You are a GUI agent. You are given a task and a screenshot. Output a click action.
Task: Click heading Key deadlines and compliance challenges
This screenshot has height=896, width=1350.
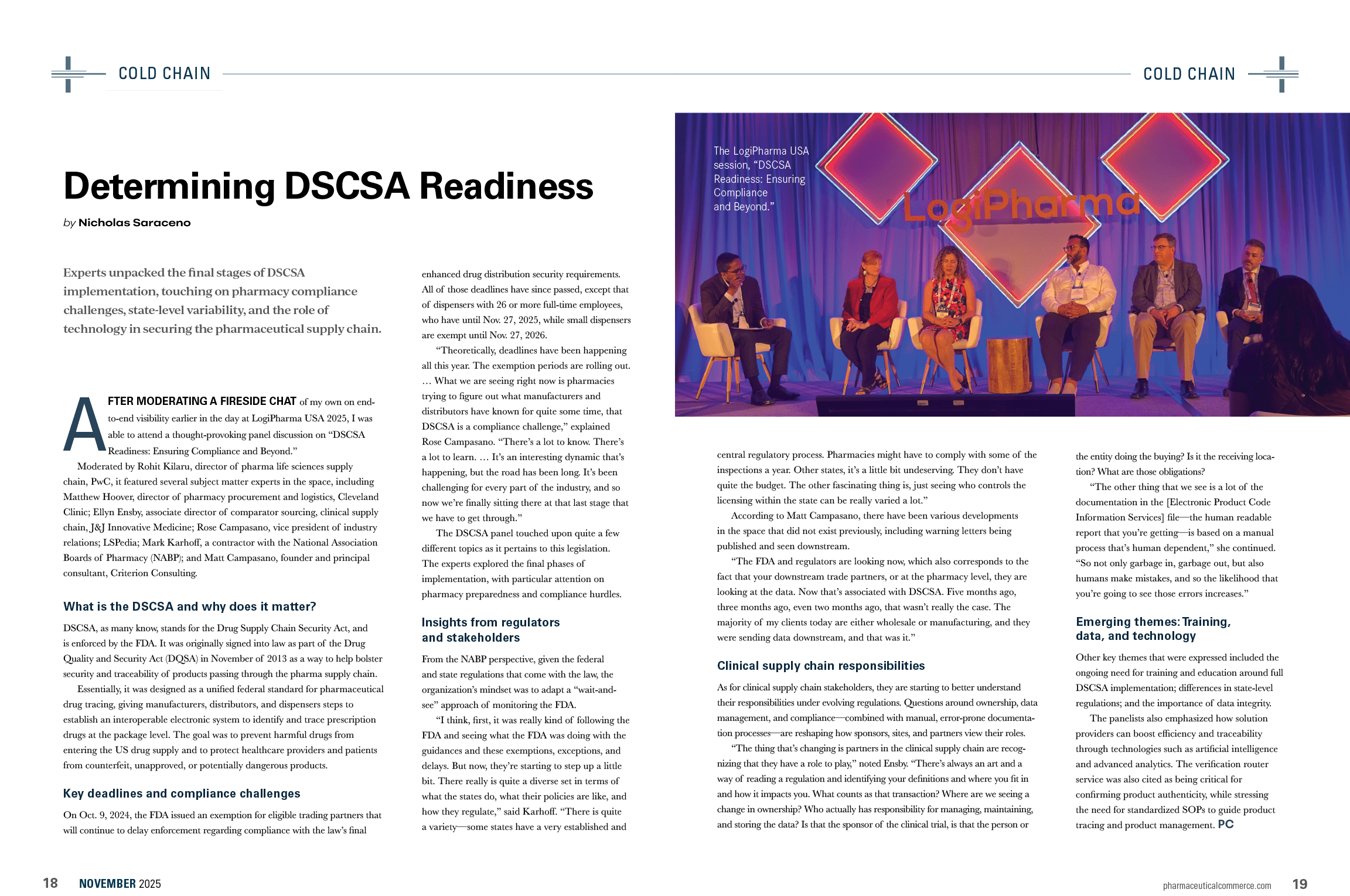(x=182, y=793)
